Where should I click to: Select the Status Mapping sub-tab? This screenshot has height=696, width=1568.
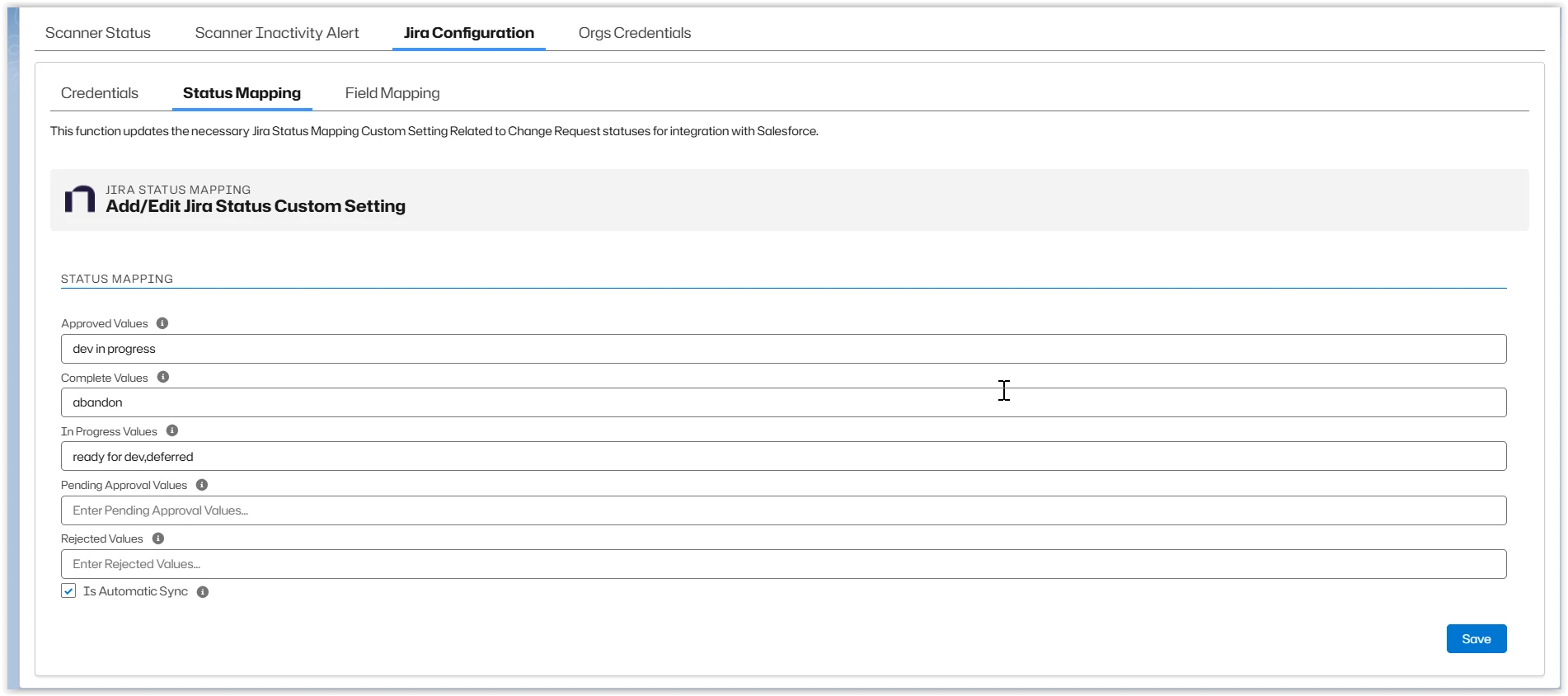point(242,93)
